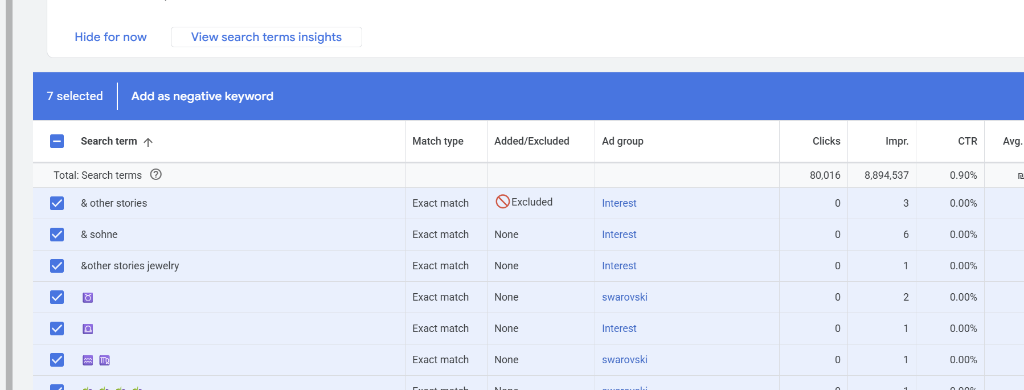Click total impressions value 8,894,537
1024x390 pixels.
coord(886,175)
